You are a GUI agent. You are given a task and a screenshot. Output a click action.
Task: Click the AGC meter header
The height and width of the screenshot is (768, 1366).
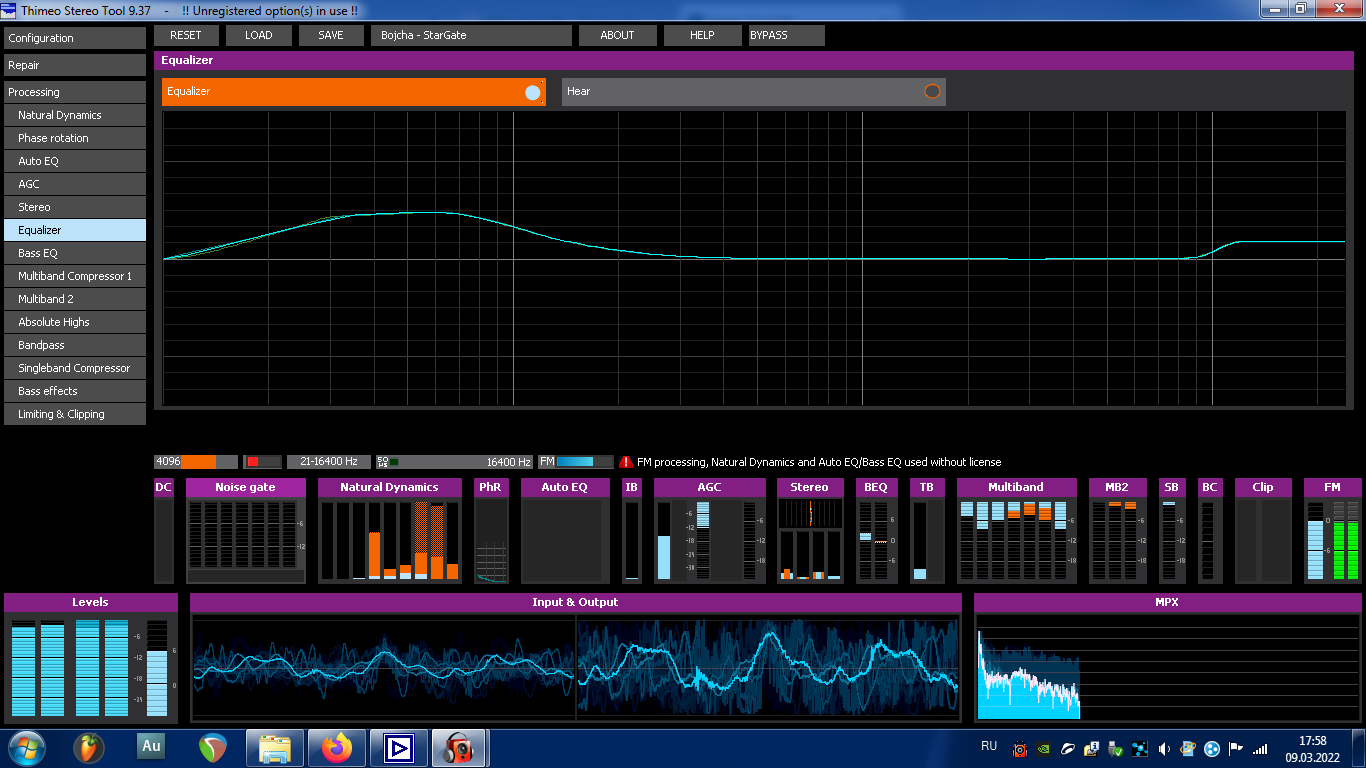click(x=709, y=487)
